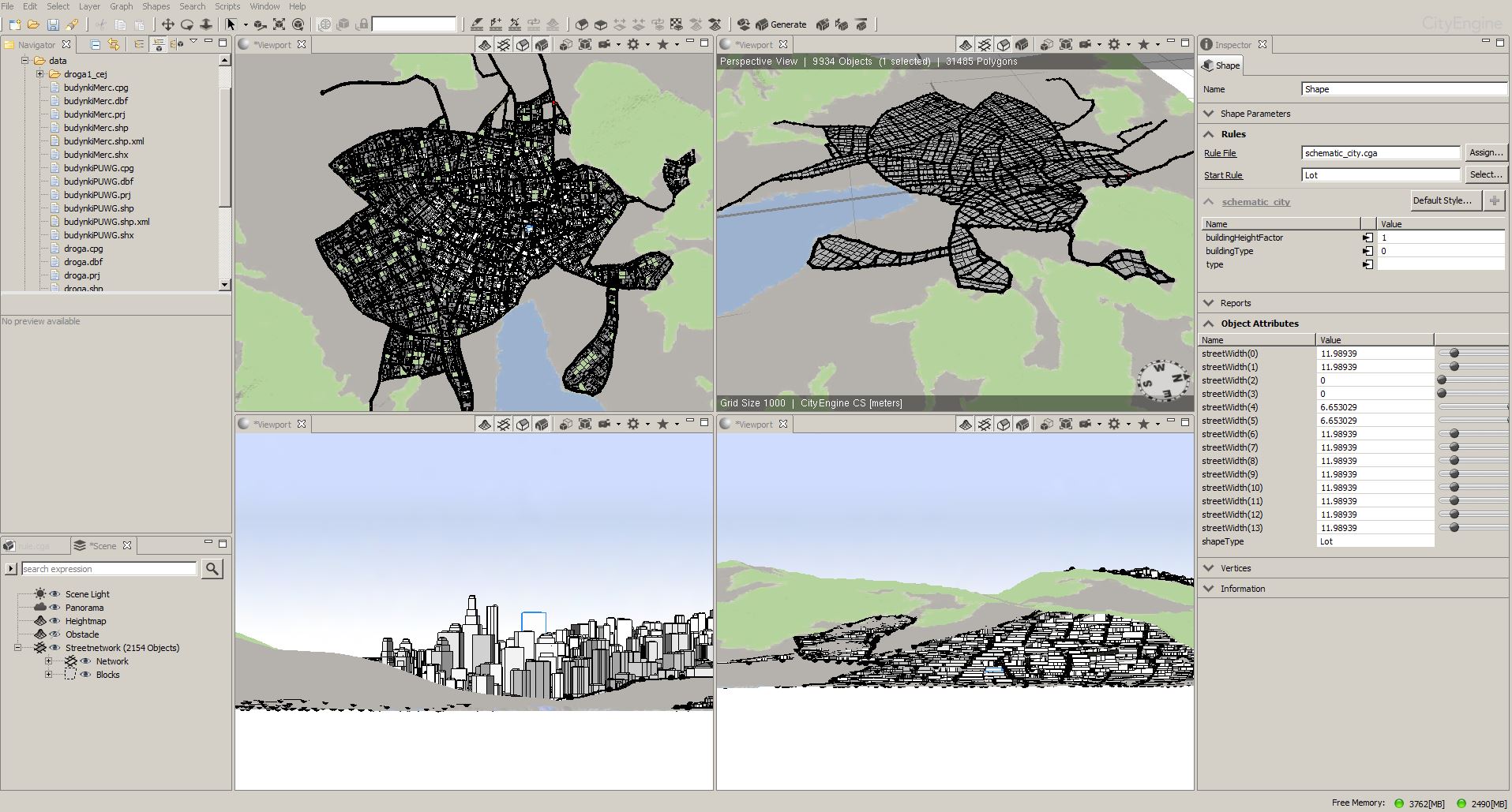Activate the Selection arrow tool
Viewport: 1512px width, 812px height.
click(x=231, y=24)
